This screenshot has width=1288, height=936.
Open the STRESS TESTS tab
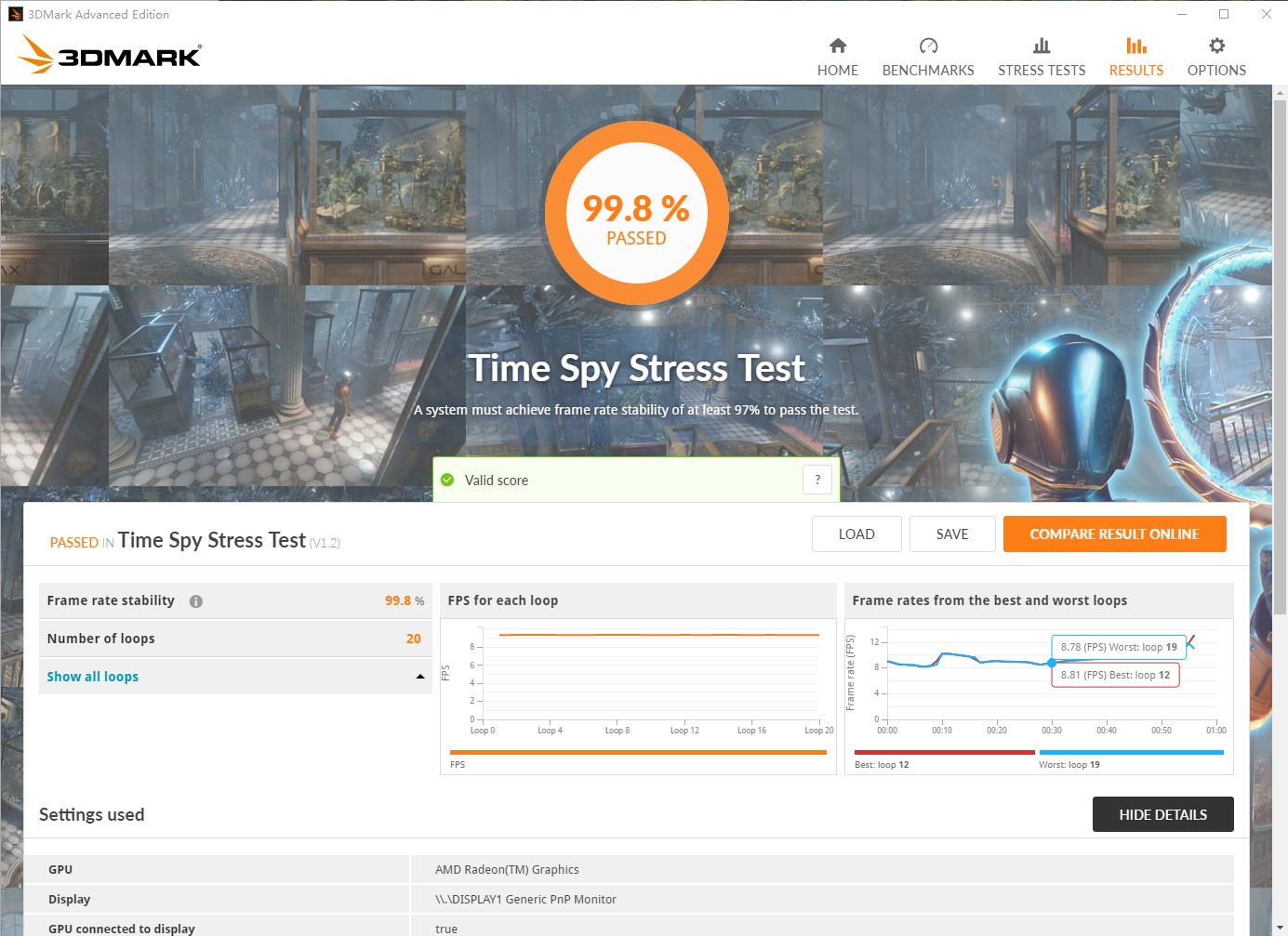[1042, 71]
